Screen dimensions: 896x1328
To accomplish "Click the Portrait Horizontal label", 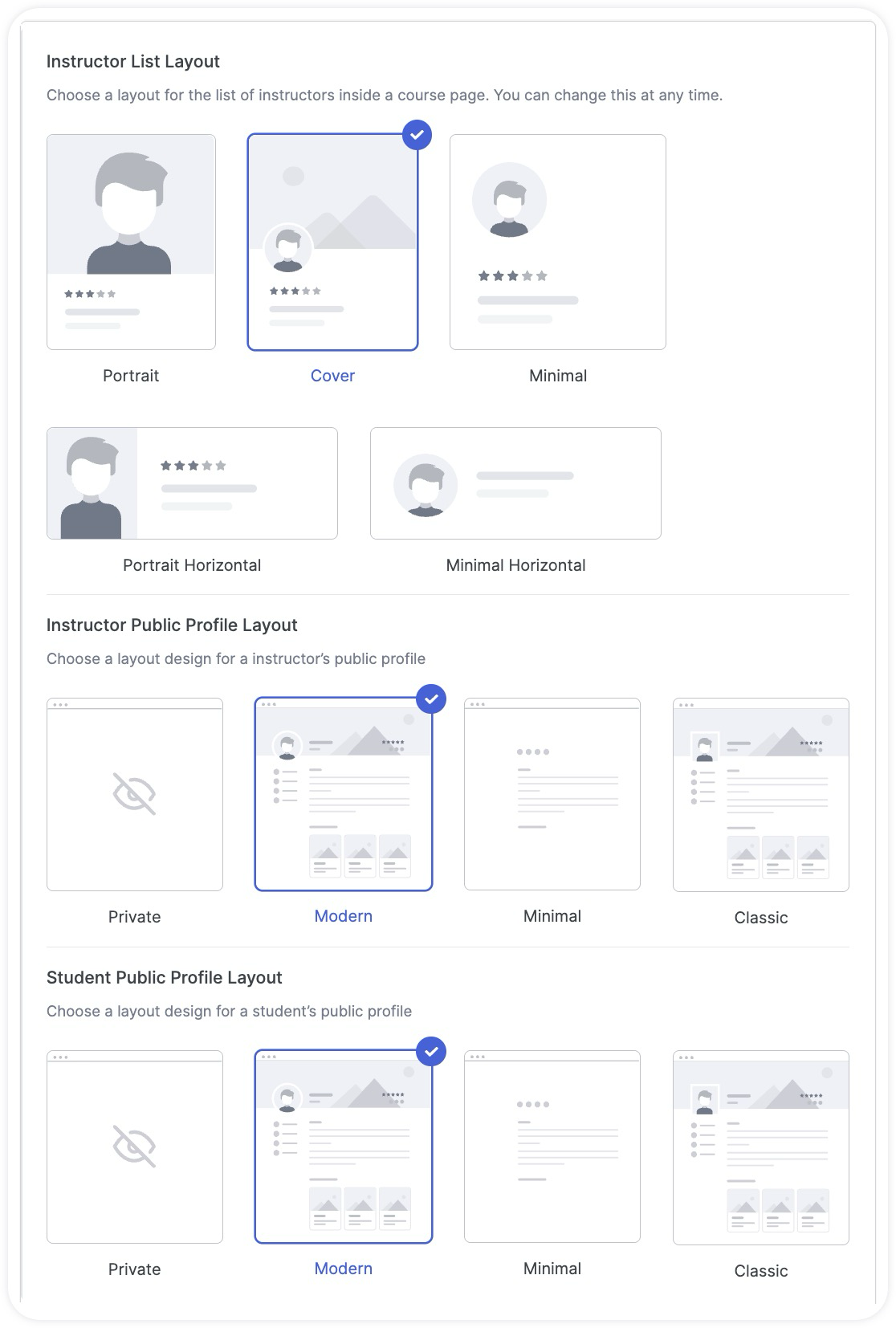I will click(192, 565).
